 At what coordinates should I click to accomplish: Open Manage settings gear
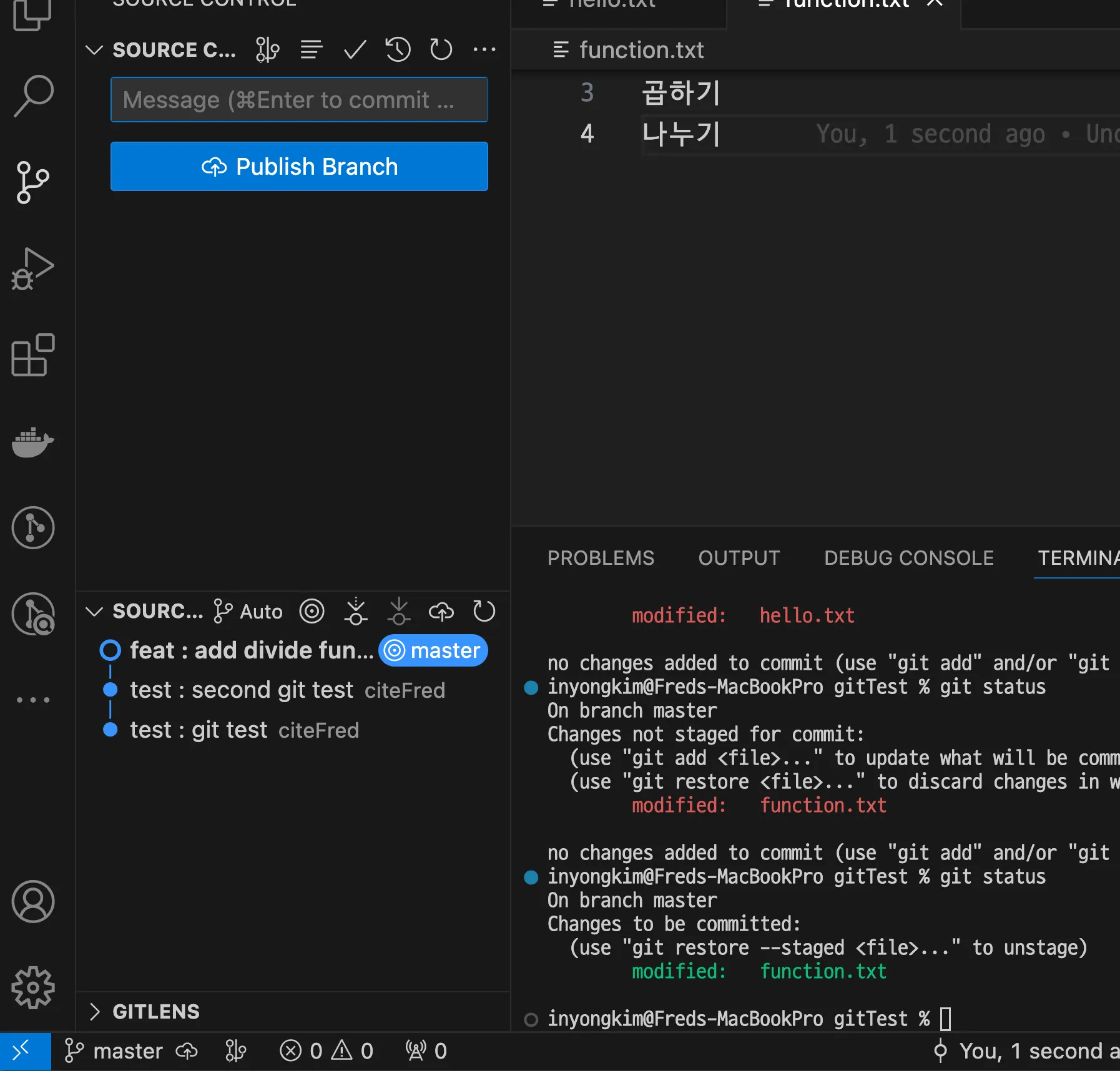click(x=33, y=987)
